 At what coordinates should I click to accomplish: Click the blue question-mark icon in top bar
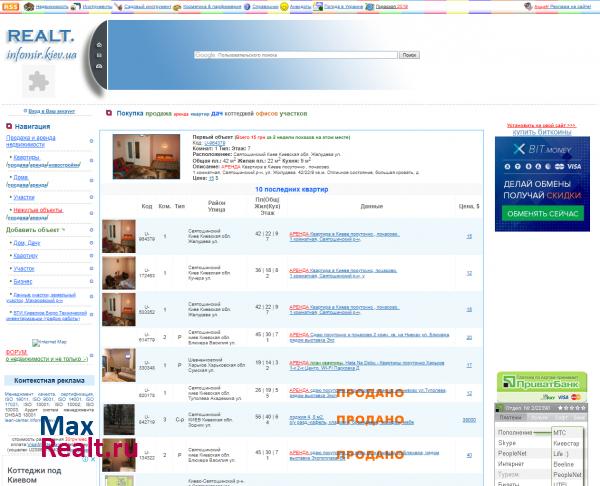(247, 7)
